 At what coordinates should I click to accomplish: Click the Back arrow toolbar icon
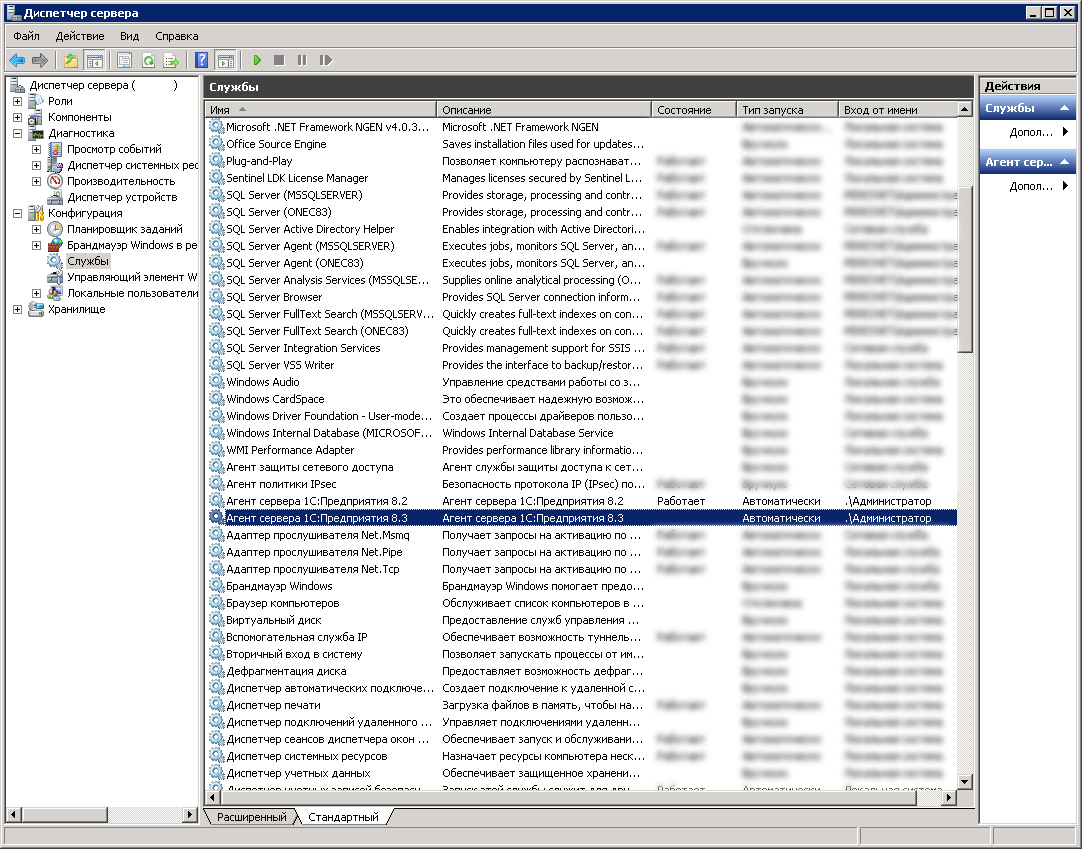pyautogui.click(x=17, y=61)
